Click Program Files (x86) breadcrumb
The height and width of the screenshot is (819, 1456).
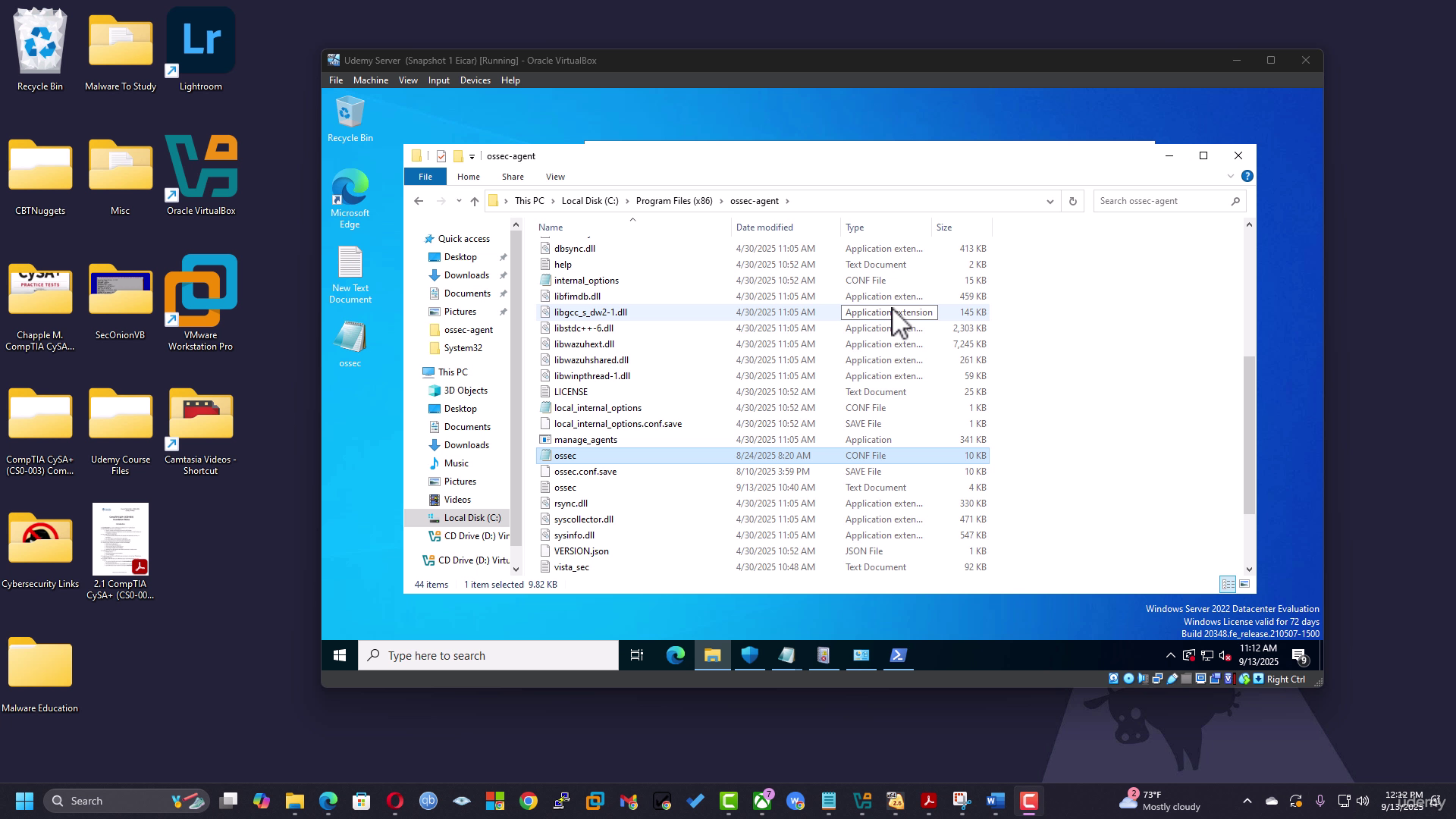[674, 201]
